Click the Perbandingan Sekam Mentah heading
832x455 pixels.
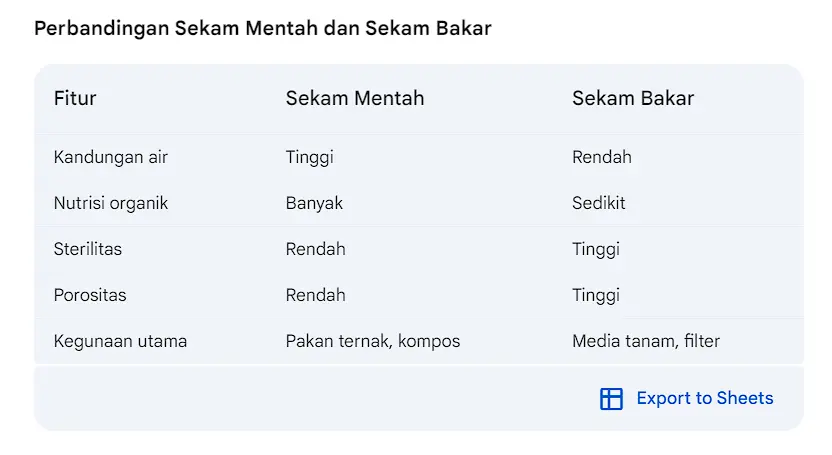point(263,28)
